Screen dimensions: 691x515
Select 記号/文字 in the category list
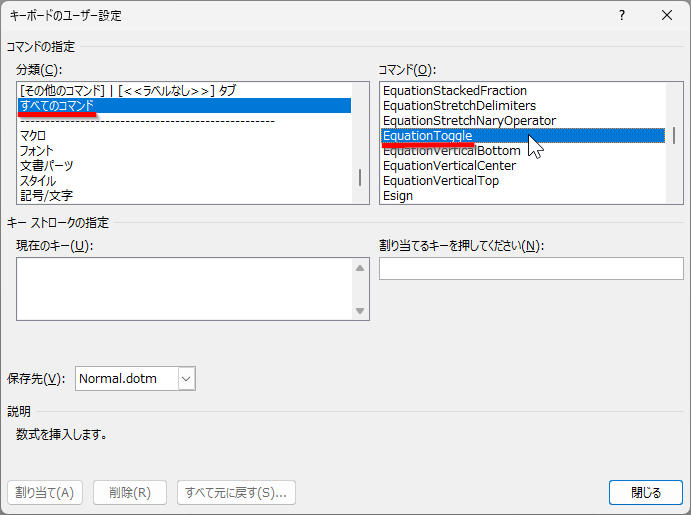click(185, 196)
